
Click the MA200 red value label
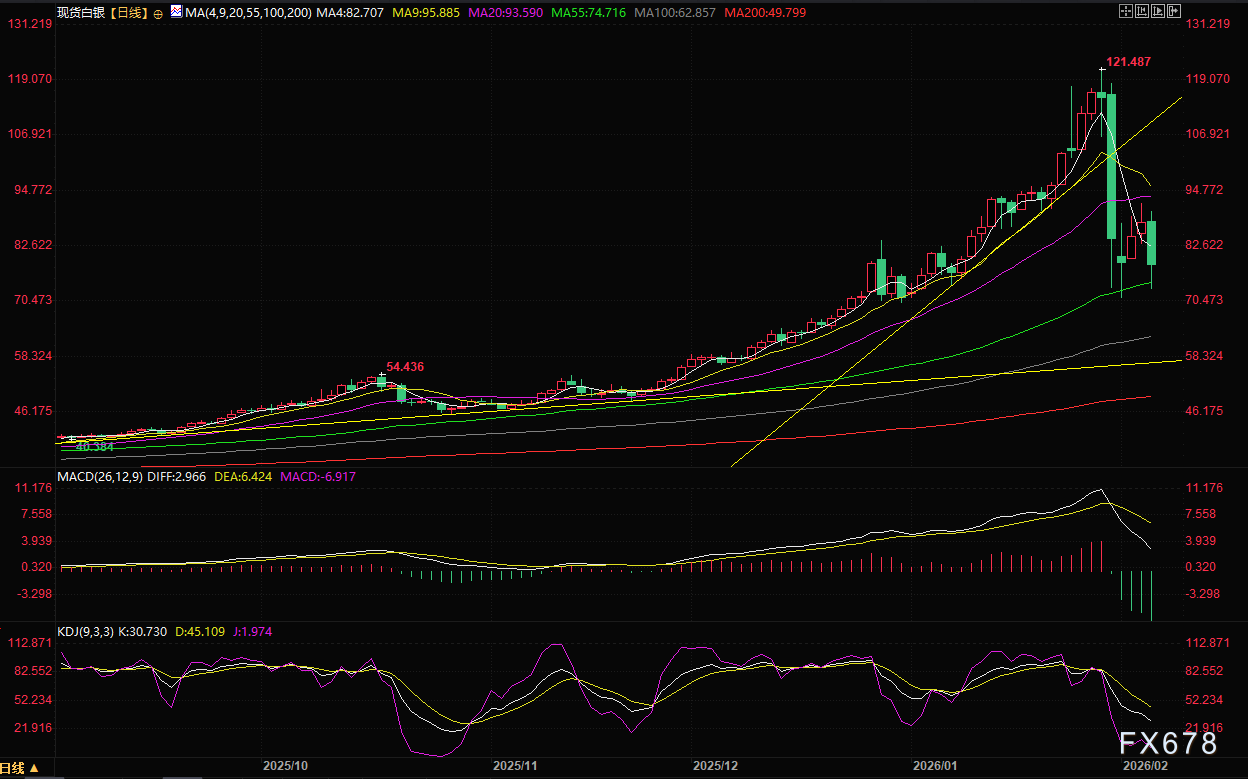pos(765,12)
